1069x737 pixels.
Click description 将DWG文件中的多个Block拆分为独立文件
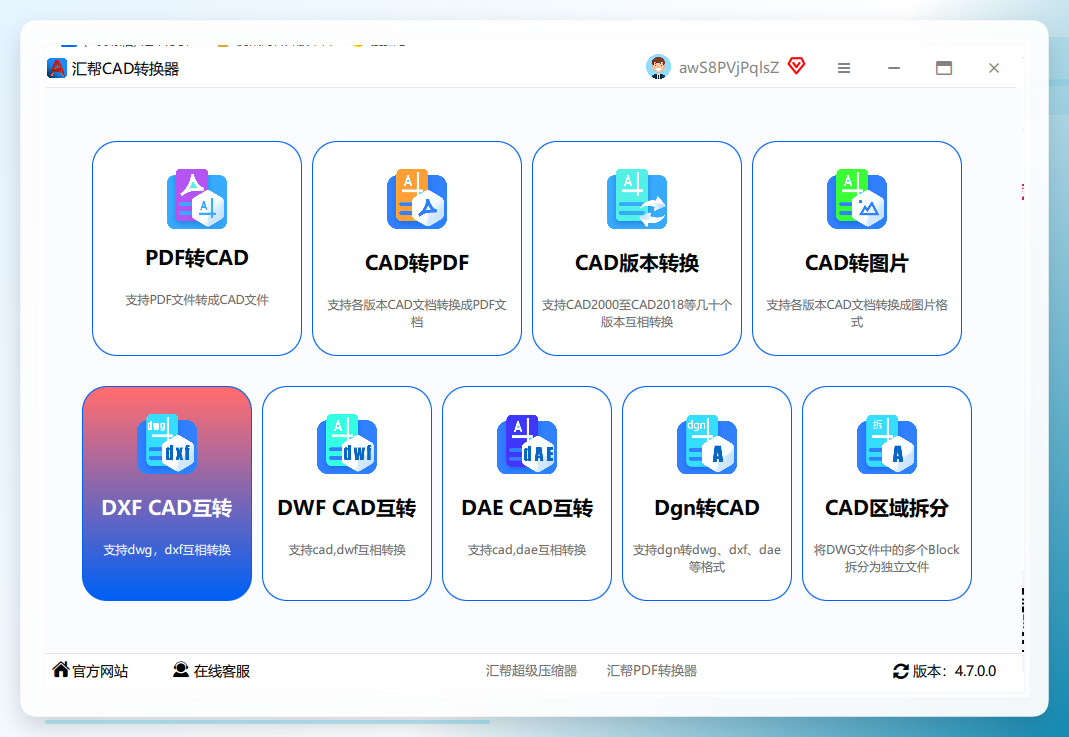pyautogui.click(x=887, y=558)
